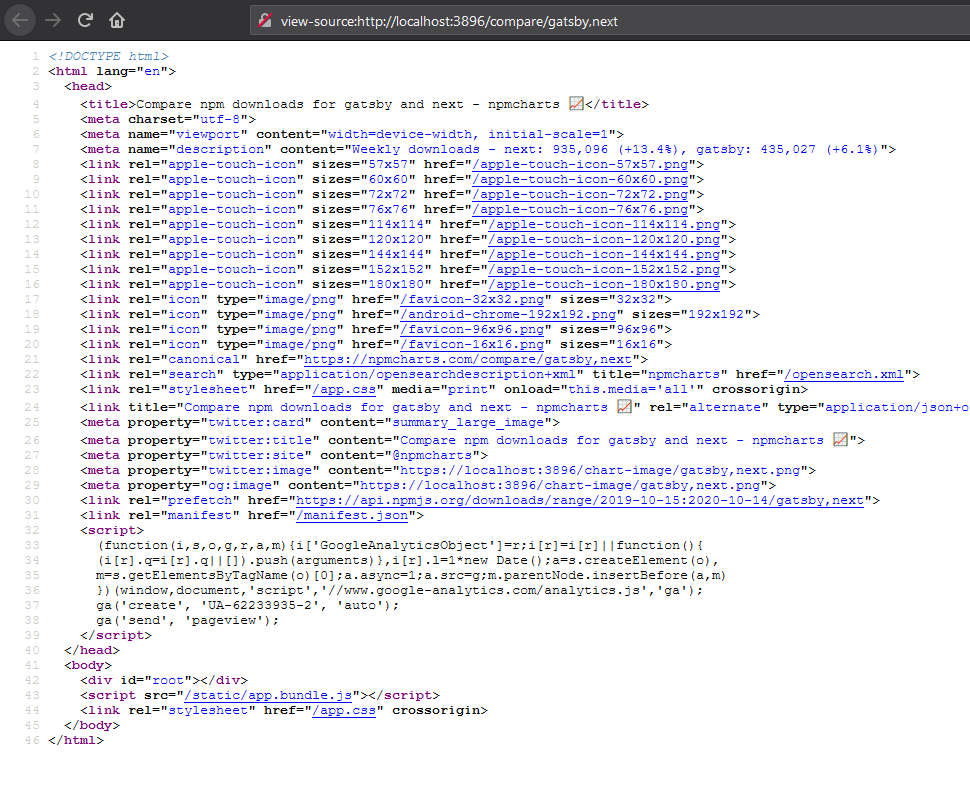The height and width of the screenshot is (811, 970).
Task: Open the apple-touch-icon-76x76.png link
Action: (580, 210)
